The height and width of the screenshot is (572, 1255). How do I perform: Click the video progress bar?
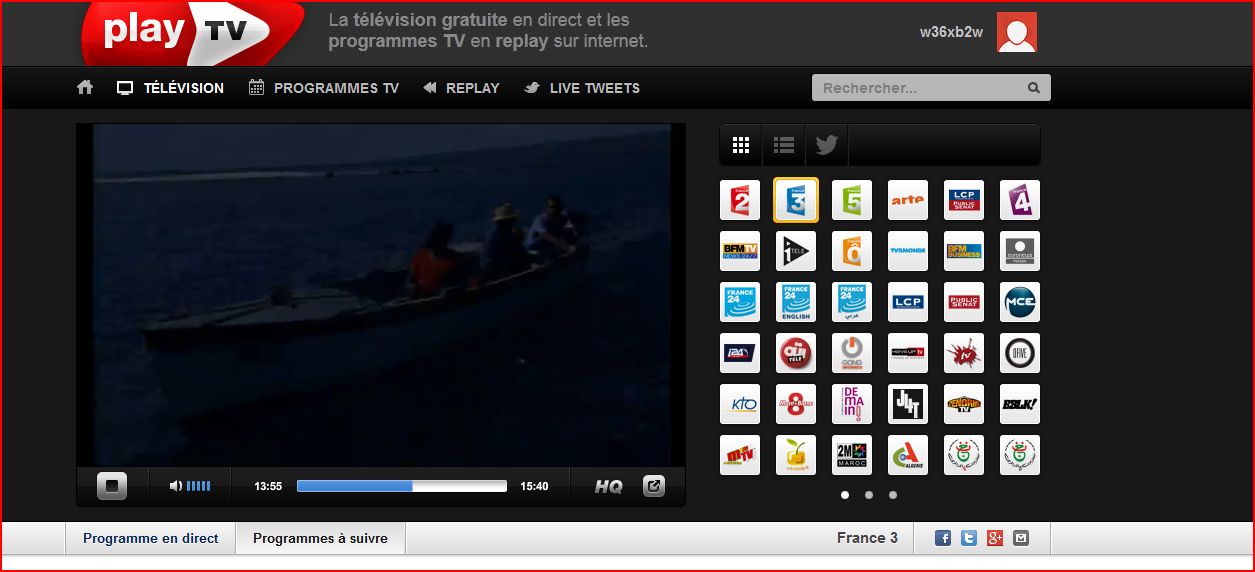tap(401, 486)
